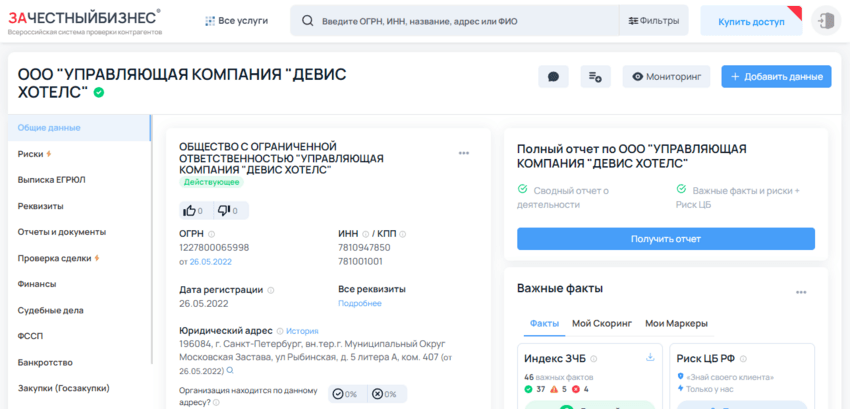Click the orange 5 warning facts indicator
Viewport: 850px width, 409px height.
click(x=558, y=389)
